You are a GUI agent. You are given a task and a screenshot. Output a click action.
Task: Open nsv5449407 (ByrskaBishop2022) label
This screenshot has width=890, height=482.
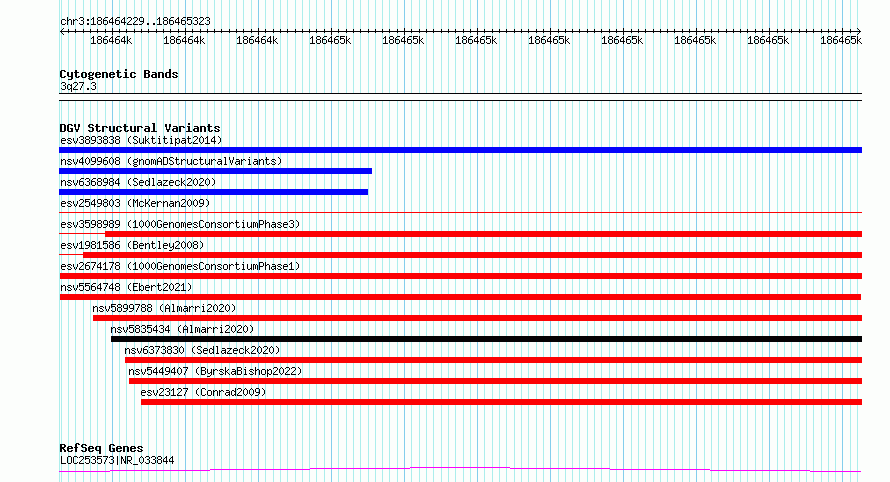coord(215,371)
